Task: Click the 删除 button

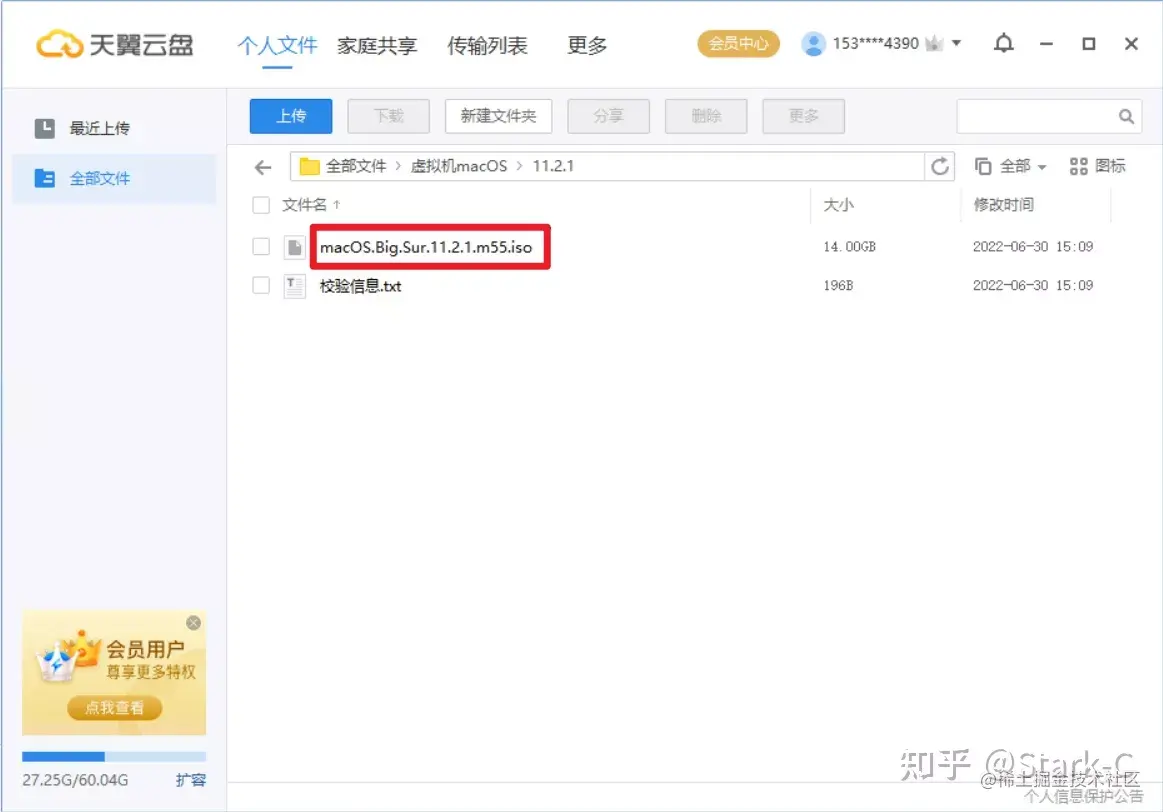Action: (x=706, y=116)
